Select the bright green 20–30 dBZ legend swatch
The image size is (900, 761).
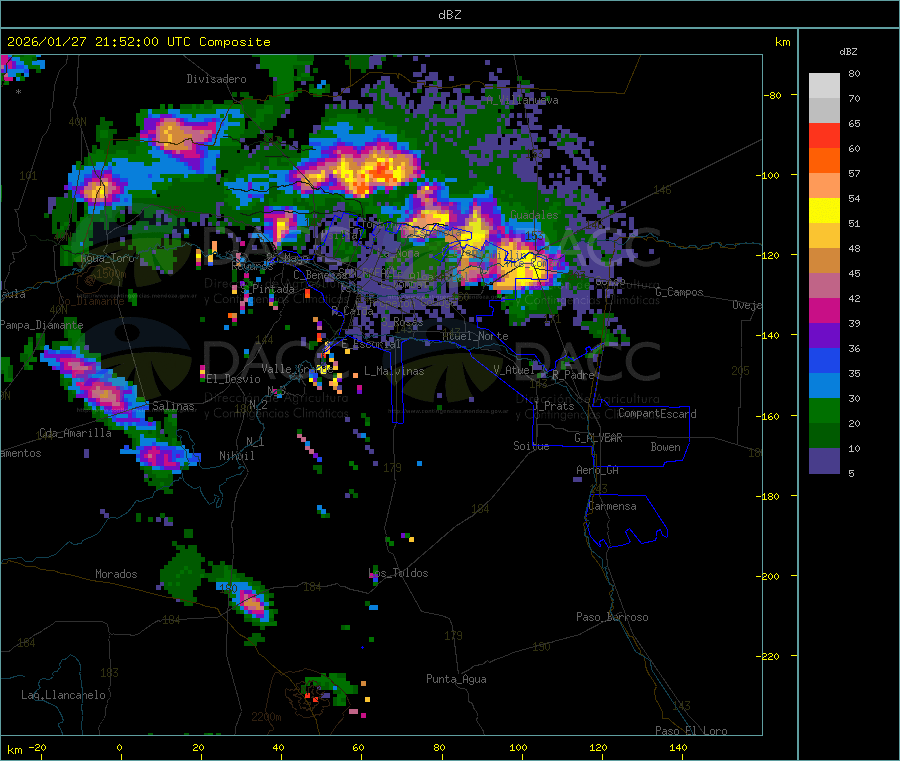(824, 410)
